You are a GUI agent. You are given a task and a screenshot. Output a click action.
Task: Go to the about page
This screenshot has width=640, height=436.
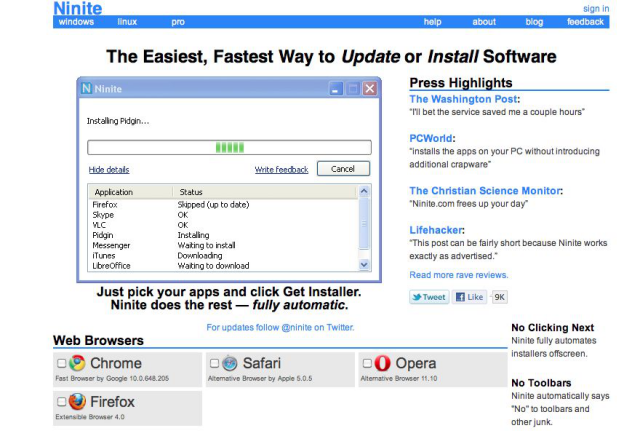point(484,22)
